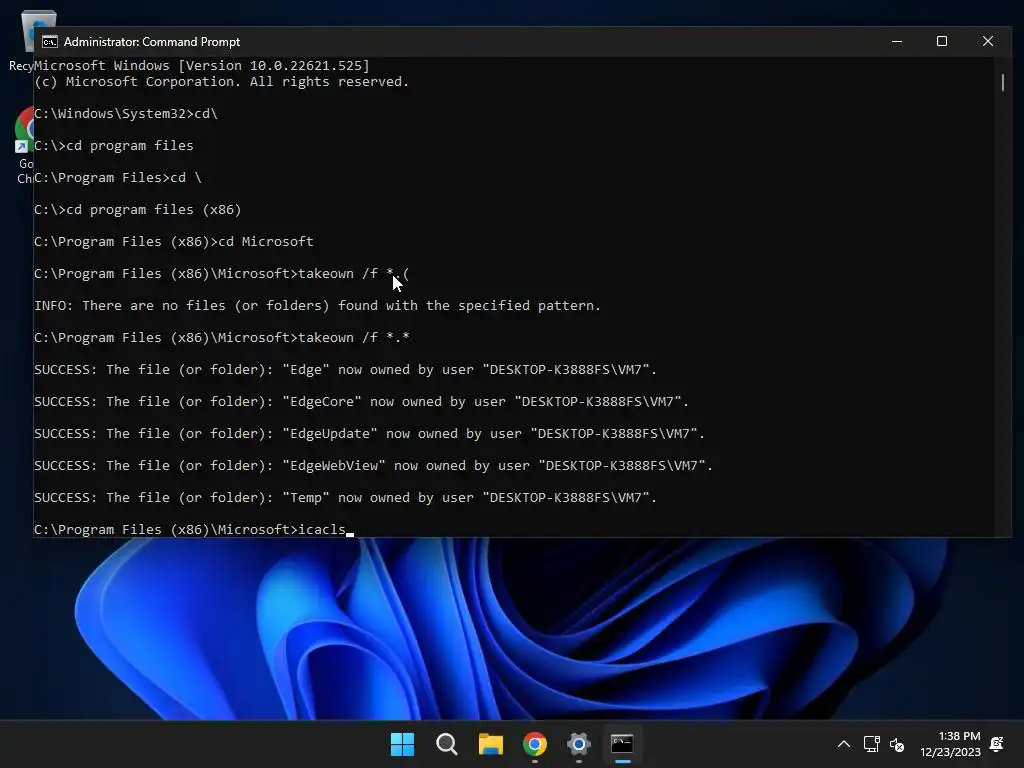Click the 'Administrator: Command Prompt' title text

click(x=152, y=42)
